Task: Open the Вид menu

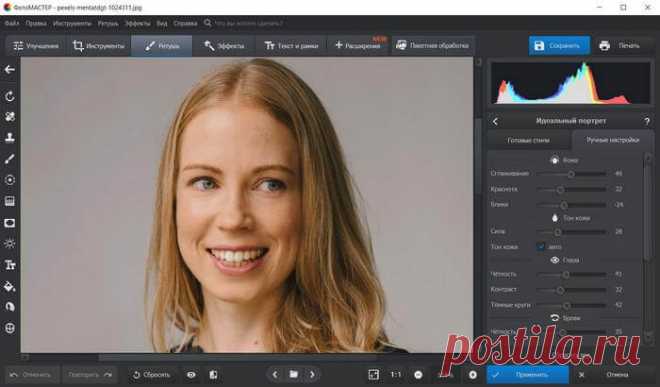Action: 162,23
